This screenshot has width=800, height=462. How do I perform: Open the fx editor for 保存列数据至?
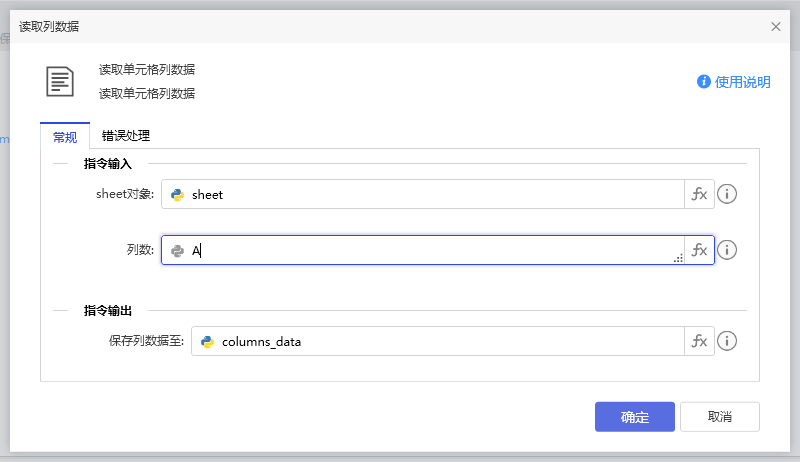[x=699, y=341]
